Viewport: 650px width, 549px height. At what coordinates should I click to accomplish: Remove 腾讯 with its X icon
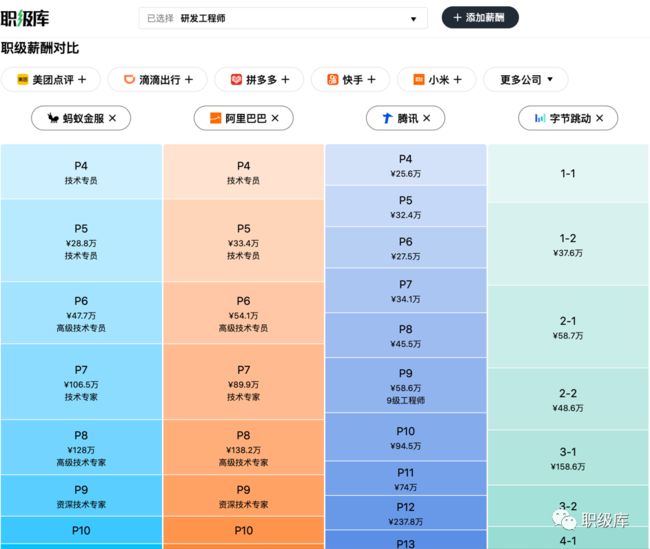click(x=427, y=118)
